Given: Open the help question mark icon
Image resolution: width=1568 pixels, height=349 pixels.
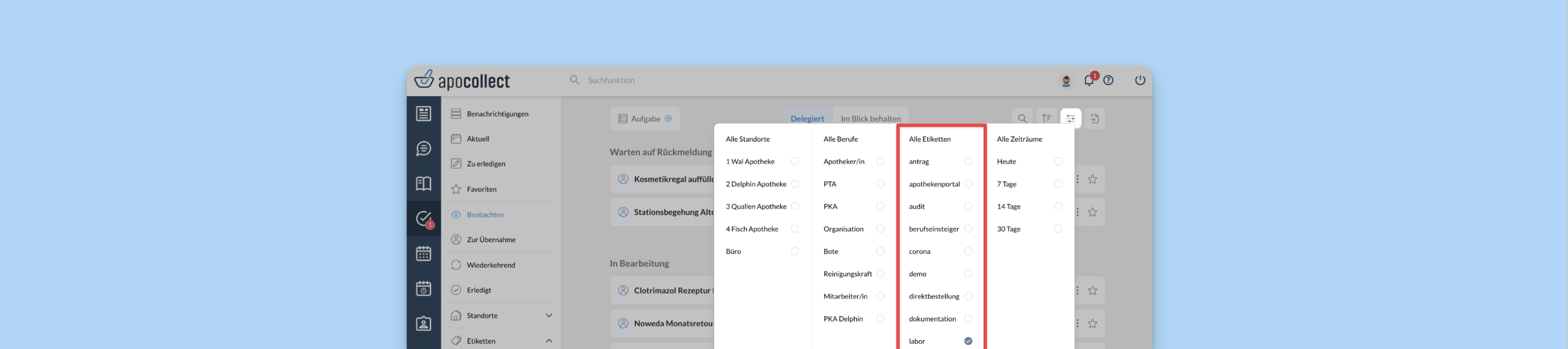Looking at the screenshot, I should click(1108, 80).
